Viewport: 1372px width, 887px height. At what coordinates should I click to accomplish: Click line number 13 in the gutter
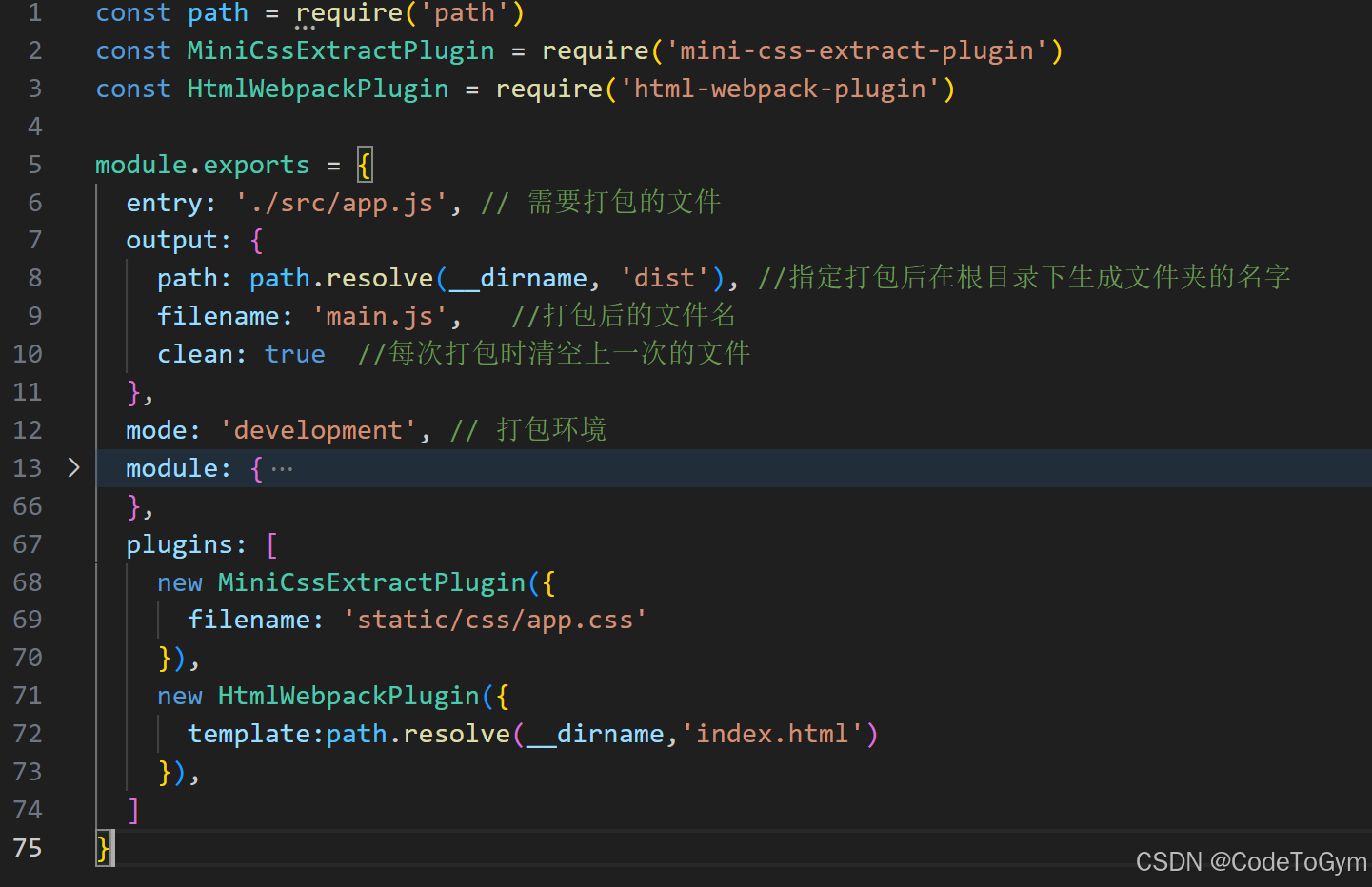coord(28,468)
